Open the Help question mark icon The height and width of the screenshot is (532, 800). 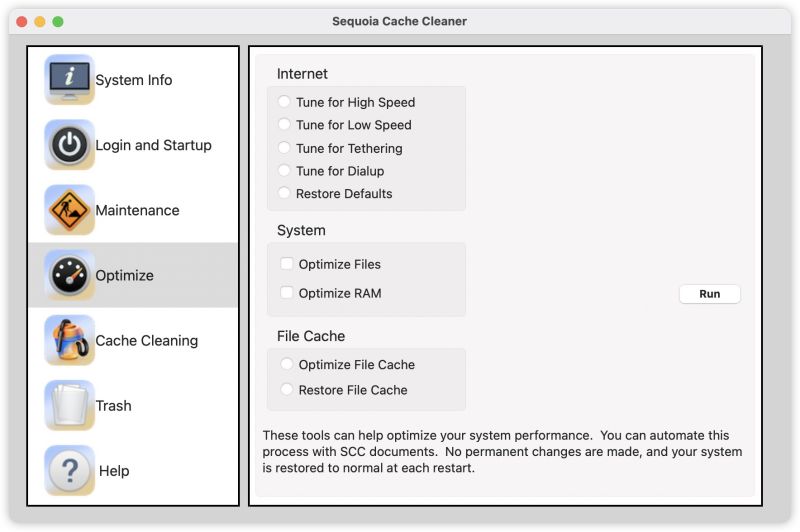69,470
